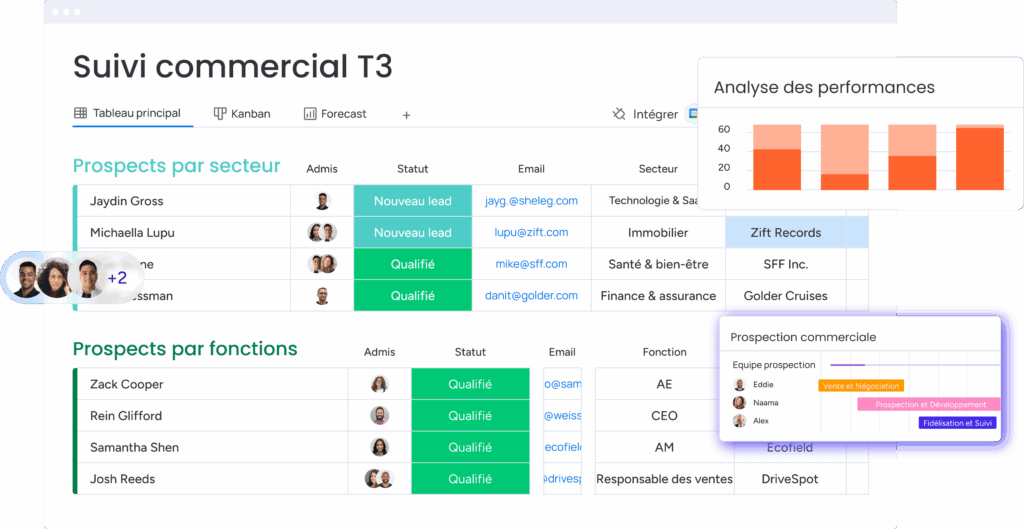Click the +2 collaborators badge

coord(117,278)
